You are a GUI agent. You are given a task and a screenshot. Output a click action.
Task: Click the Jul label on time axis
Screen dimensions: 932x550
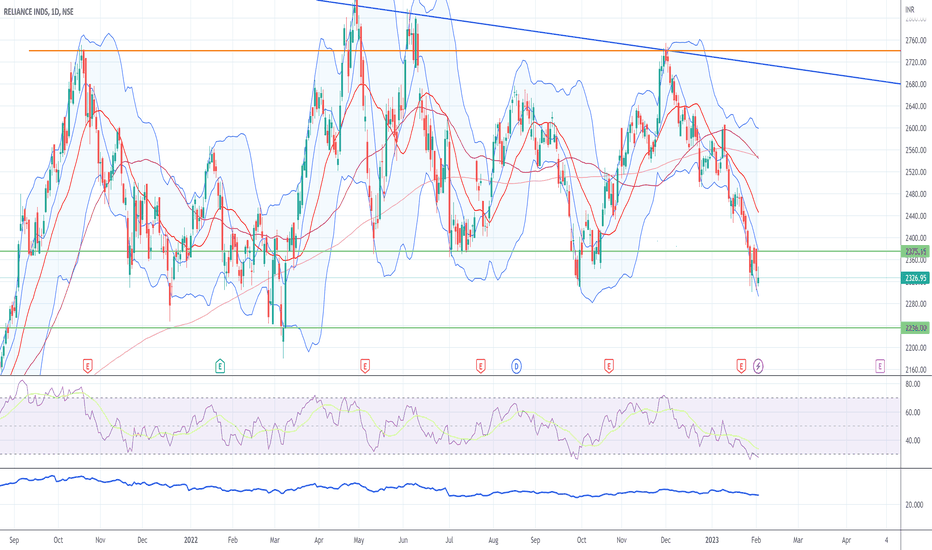click(449, 540)
